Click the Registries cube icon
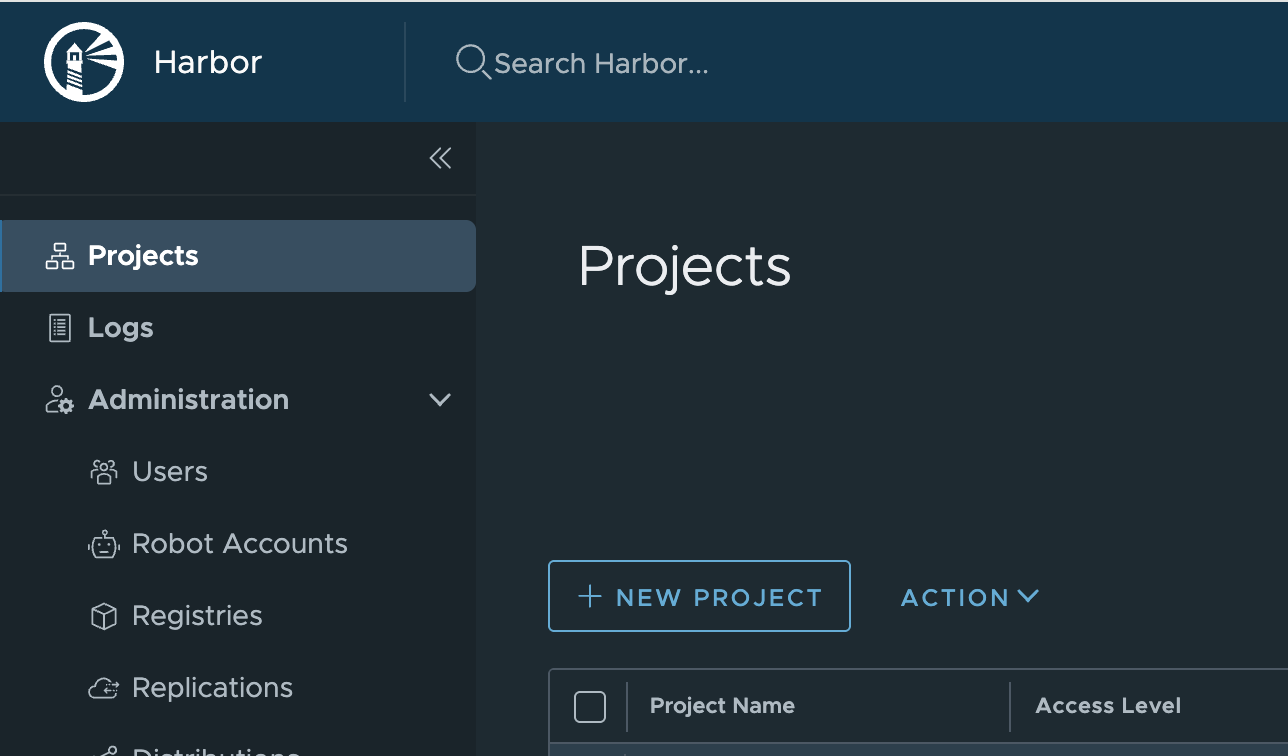 tap(104, 616)
